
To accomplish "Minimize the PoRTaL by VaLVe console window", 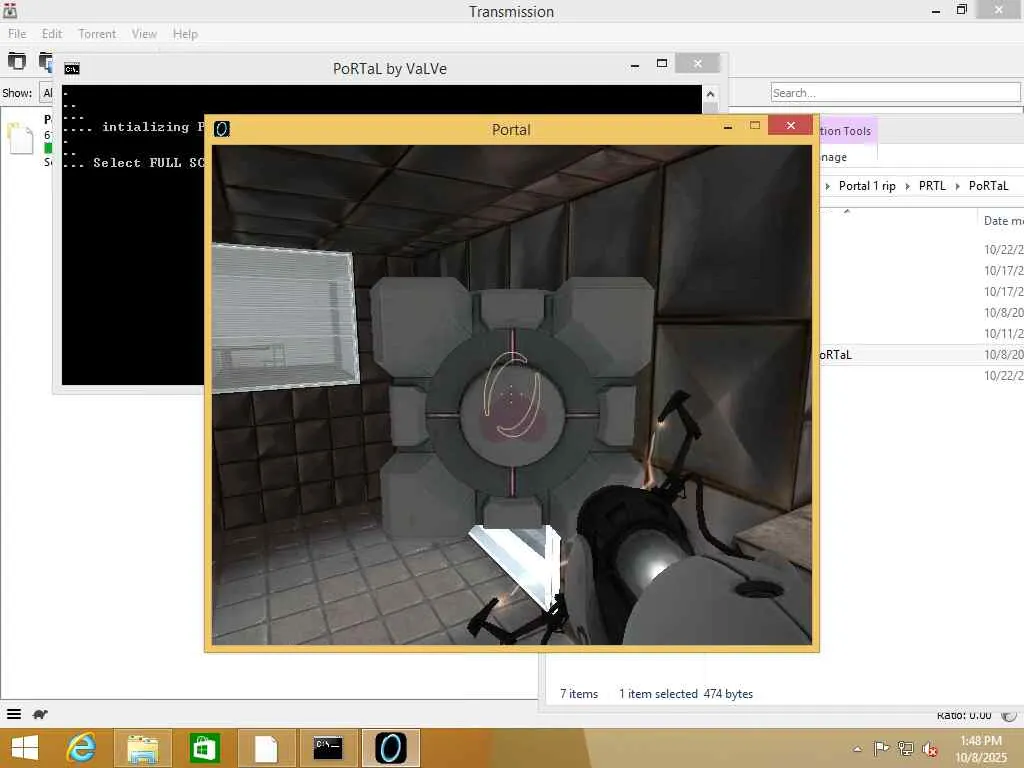I will 635,65.
